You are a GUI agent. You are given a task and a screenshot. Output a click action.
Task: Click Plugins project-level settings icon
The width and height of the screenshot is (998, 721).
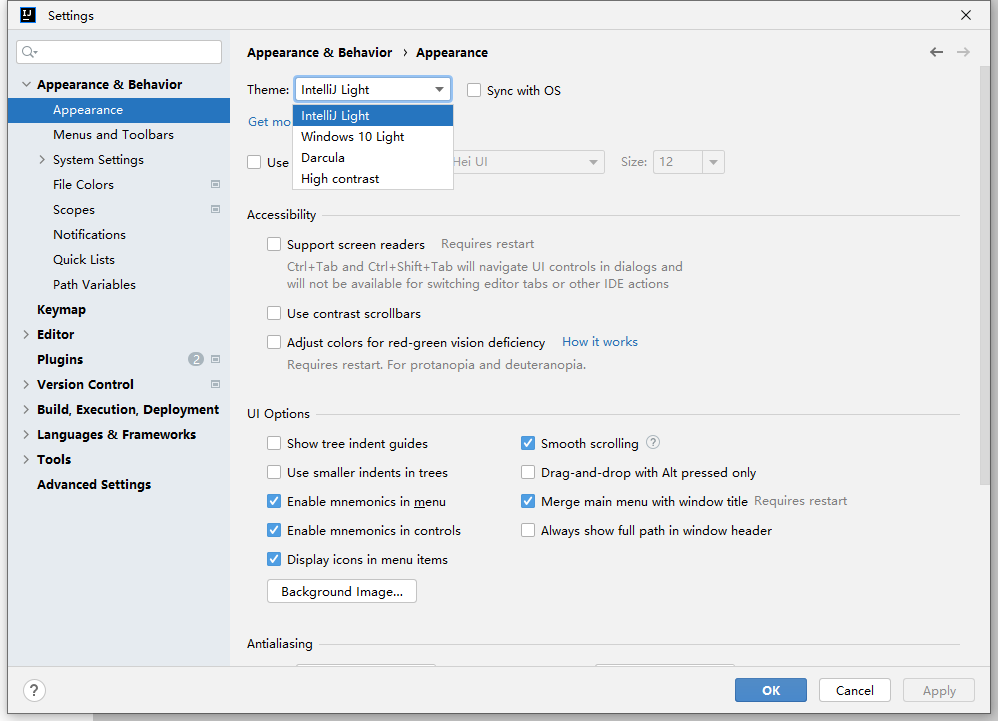pyautogui.click(x=216, y=360)
